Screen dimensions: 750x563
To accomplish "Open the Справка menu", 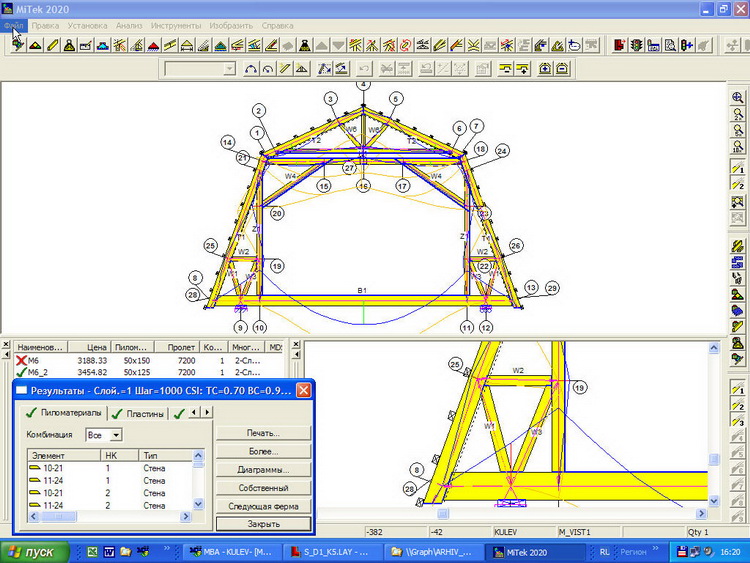I will coord(277,25).
